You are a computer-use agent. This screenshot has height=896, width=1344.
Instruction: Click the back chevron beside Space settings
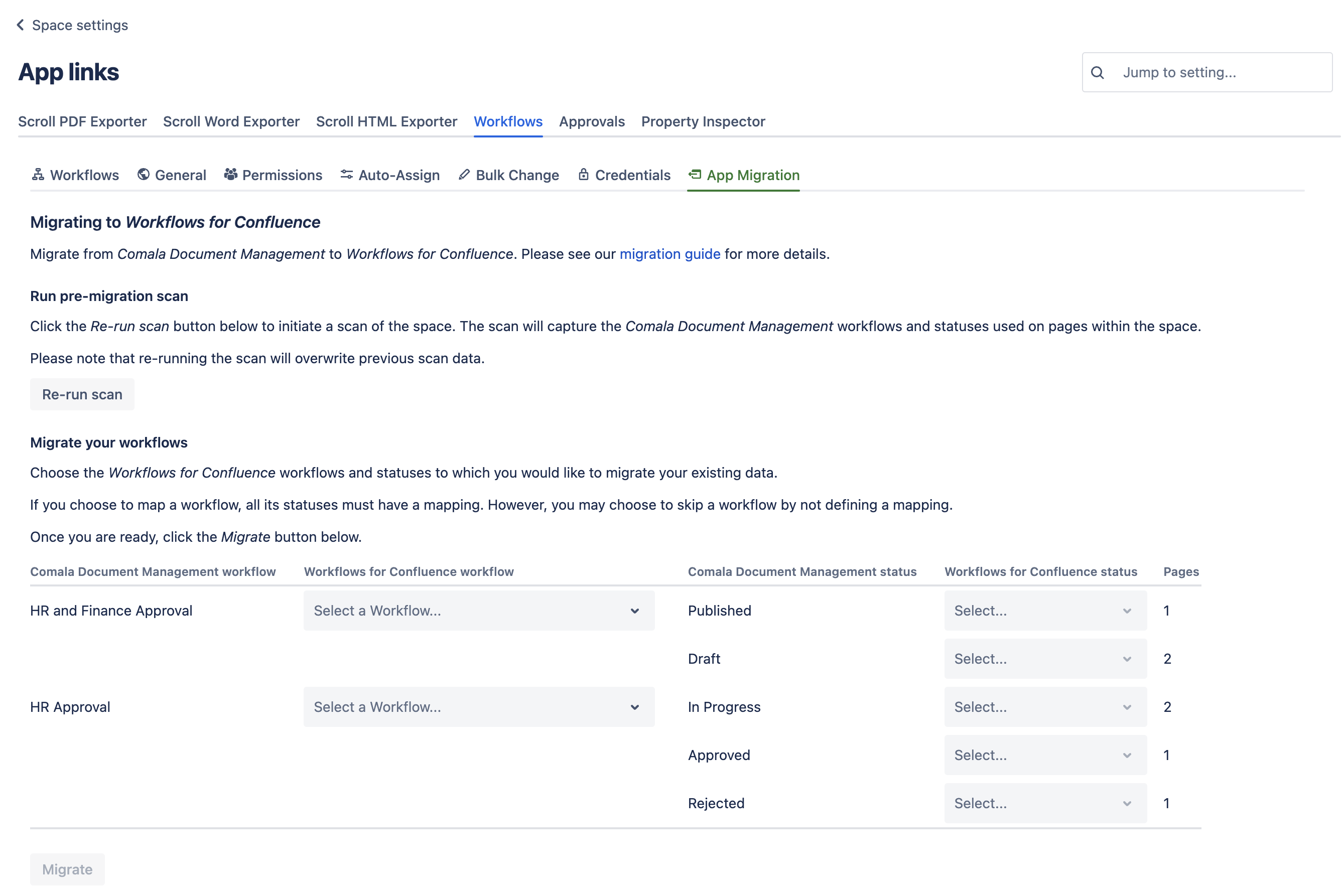pos(21,25)
